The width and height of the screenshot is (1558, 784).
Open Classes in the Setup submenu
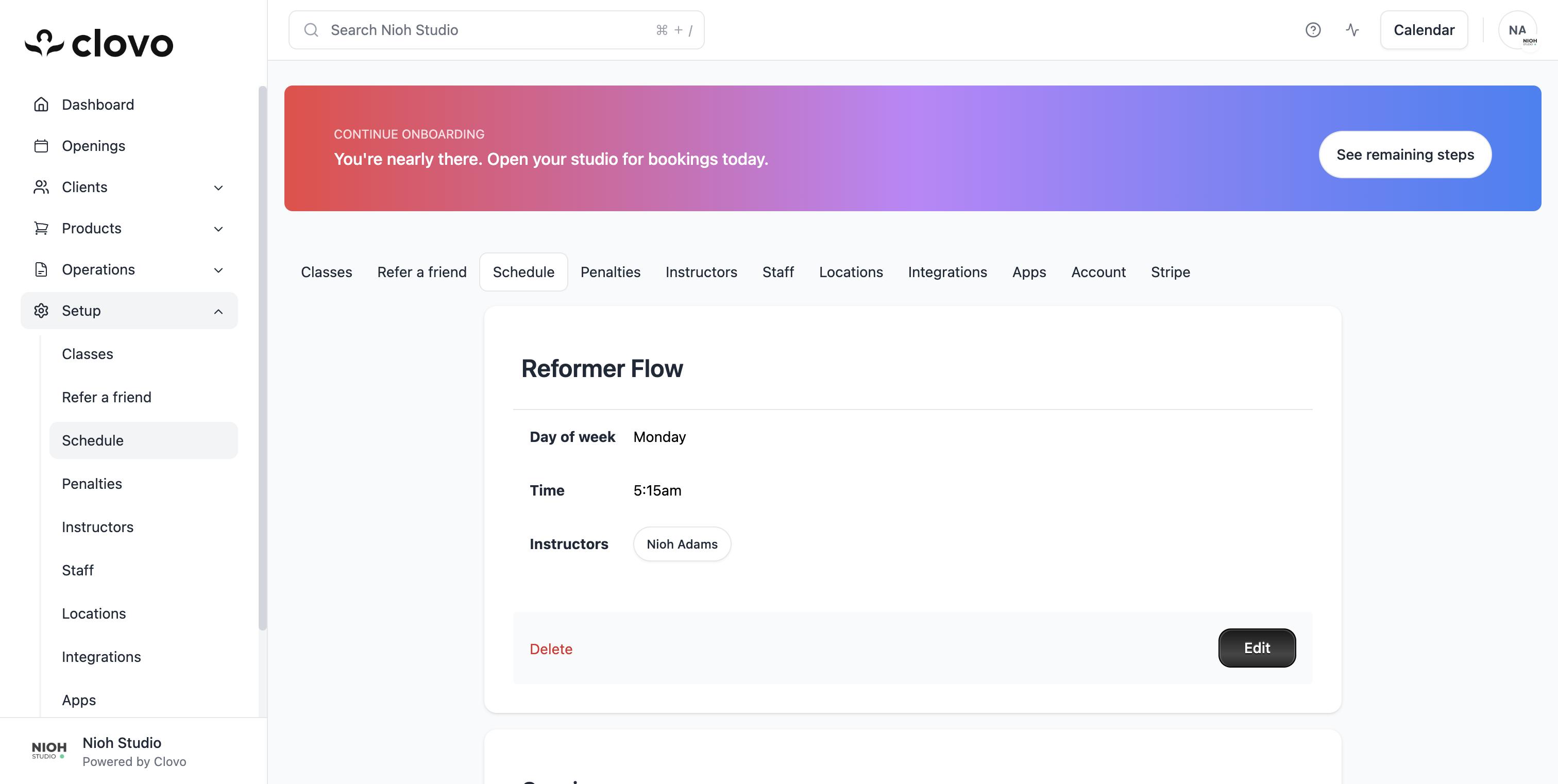pyautogui.click(x=144, y=353)
